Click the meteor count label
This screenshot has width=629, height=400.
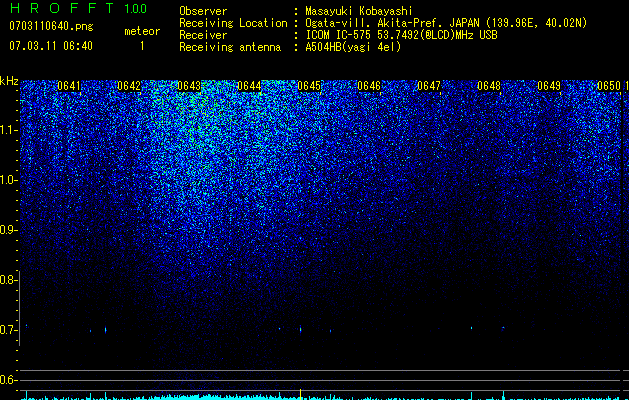142,31
